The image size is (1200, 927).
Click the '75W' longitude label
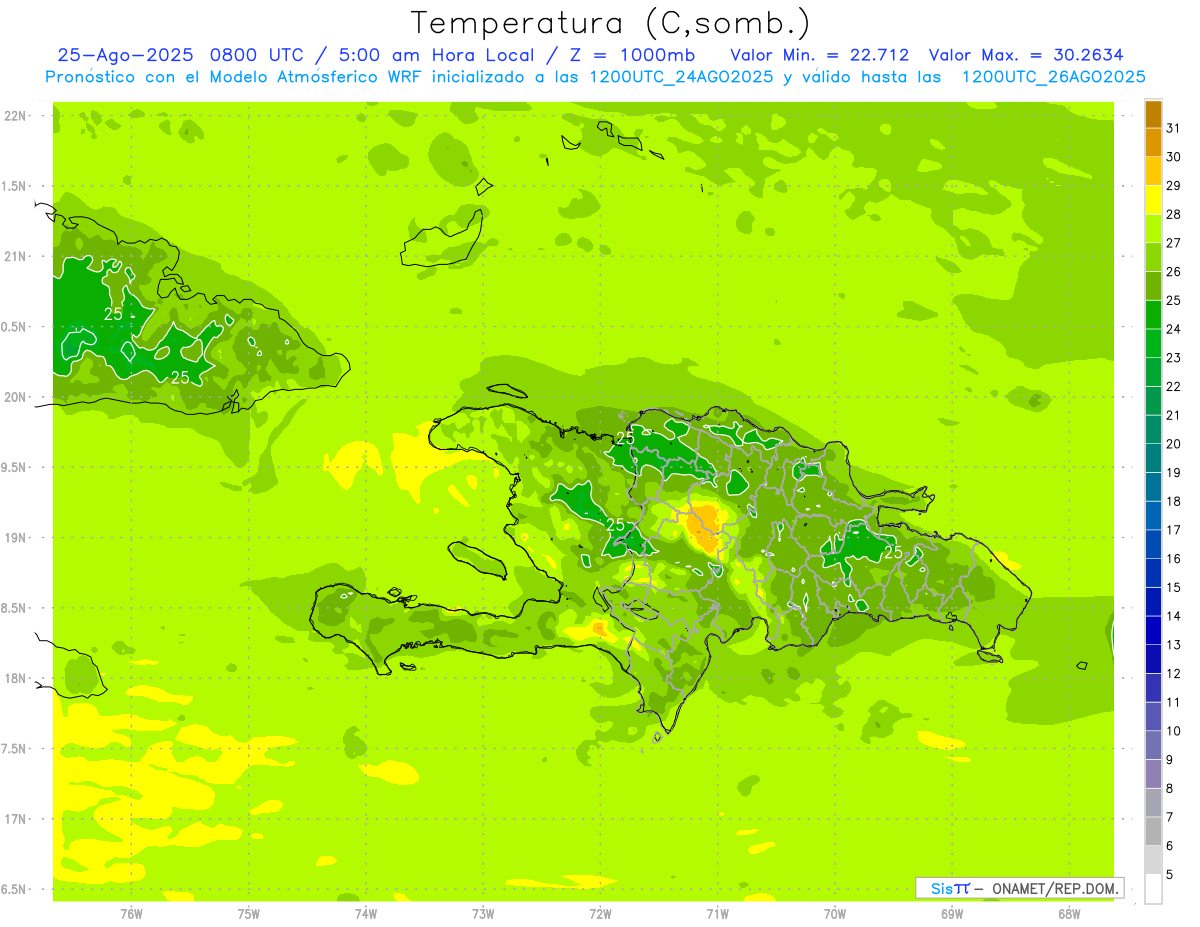(248, 913)
